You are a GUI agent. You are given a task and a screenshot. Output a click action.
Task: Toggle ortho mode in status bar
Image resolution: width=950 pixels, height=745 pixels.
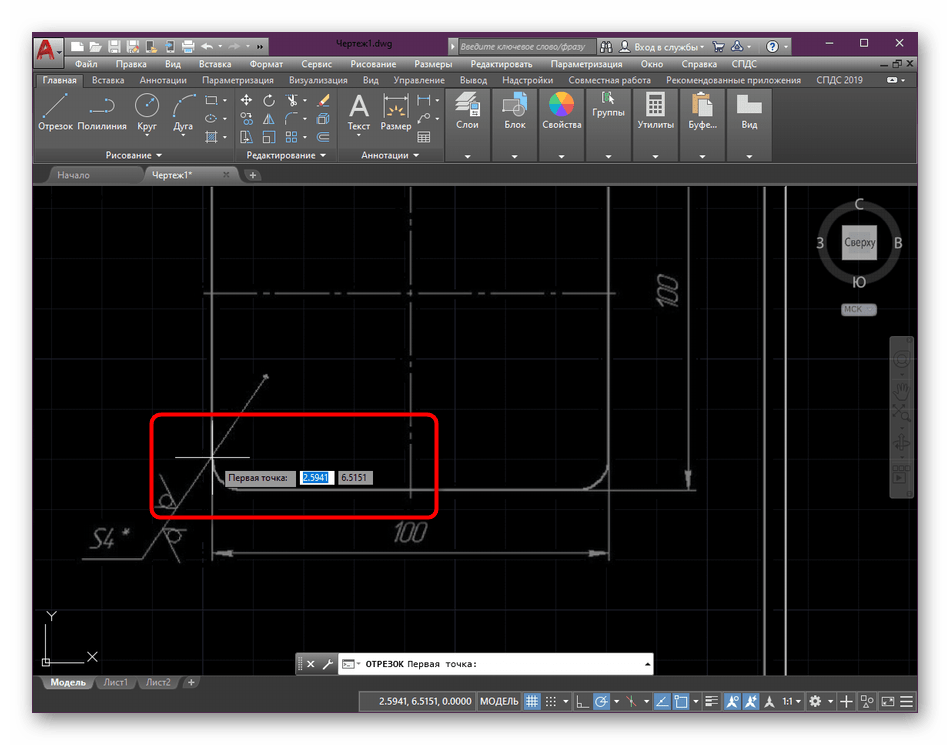click(582, 701)
